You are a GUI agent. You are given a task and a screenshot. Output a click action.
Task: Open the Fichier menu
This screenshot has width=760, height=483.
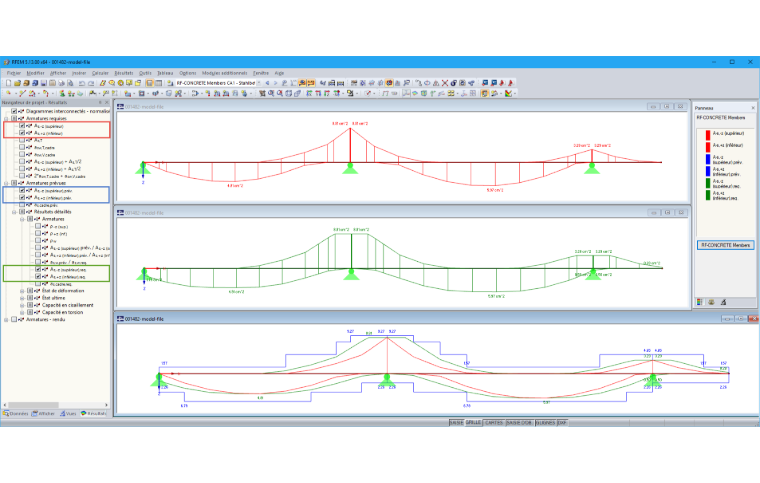tap(14, 73)
